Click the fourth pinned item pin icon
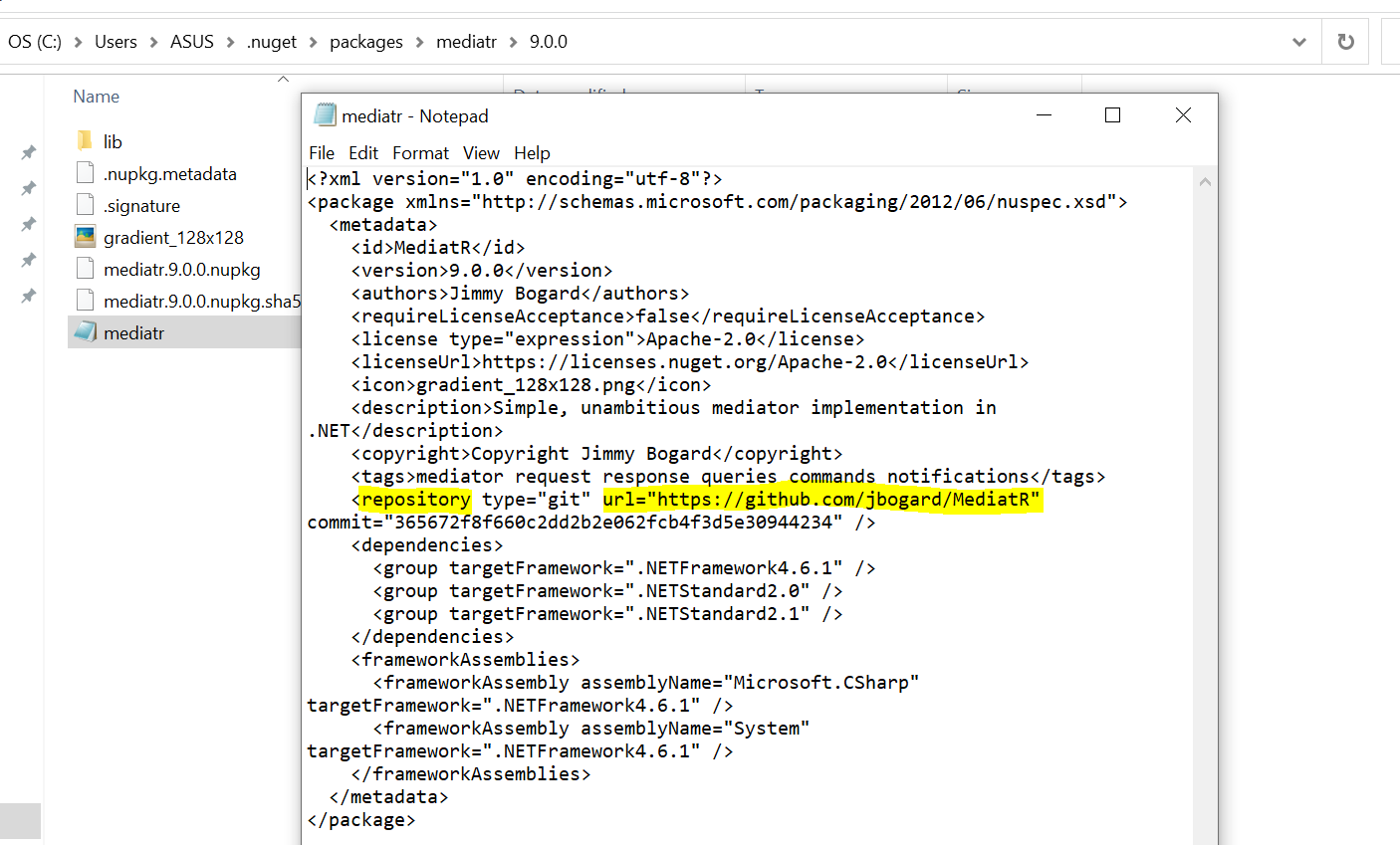 click(29, 260)
